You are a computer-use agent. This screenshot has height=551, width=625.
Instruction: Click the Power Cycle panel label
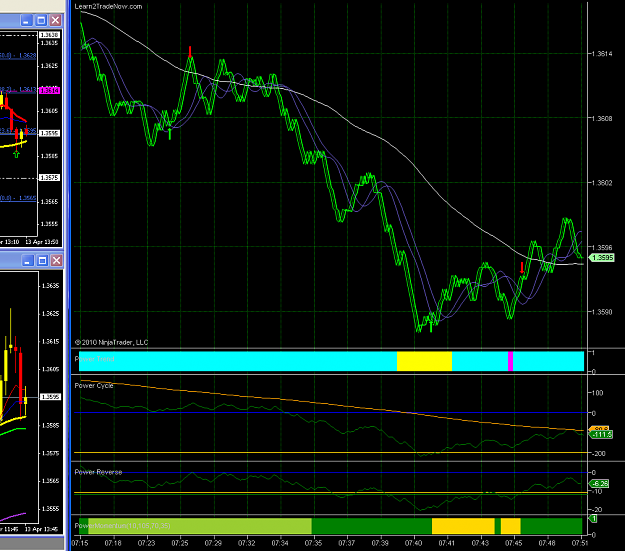(94, 386)
